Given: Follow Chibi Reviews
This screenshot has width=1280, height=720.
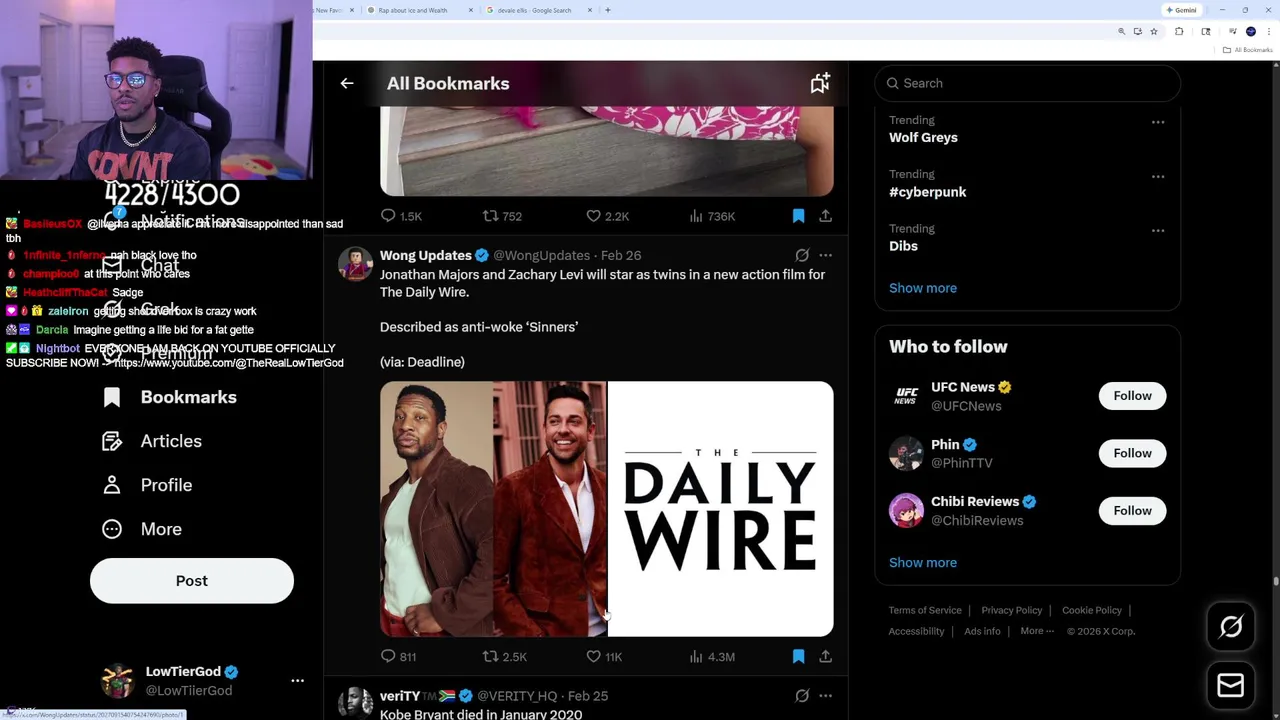Looking at the screenshot, I should click(x=1132, y=511).
